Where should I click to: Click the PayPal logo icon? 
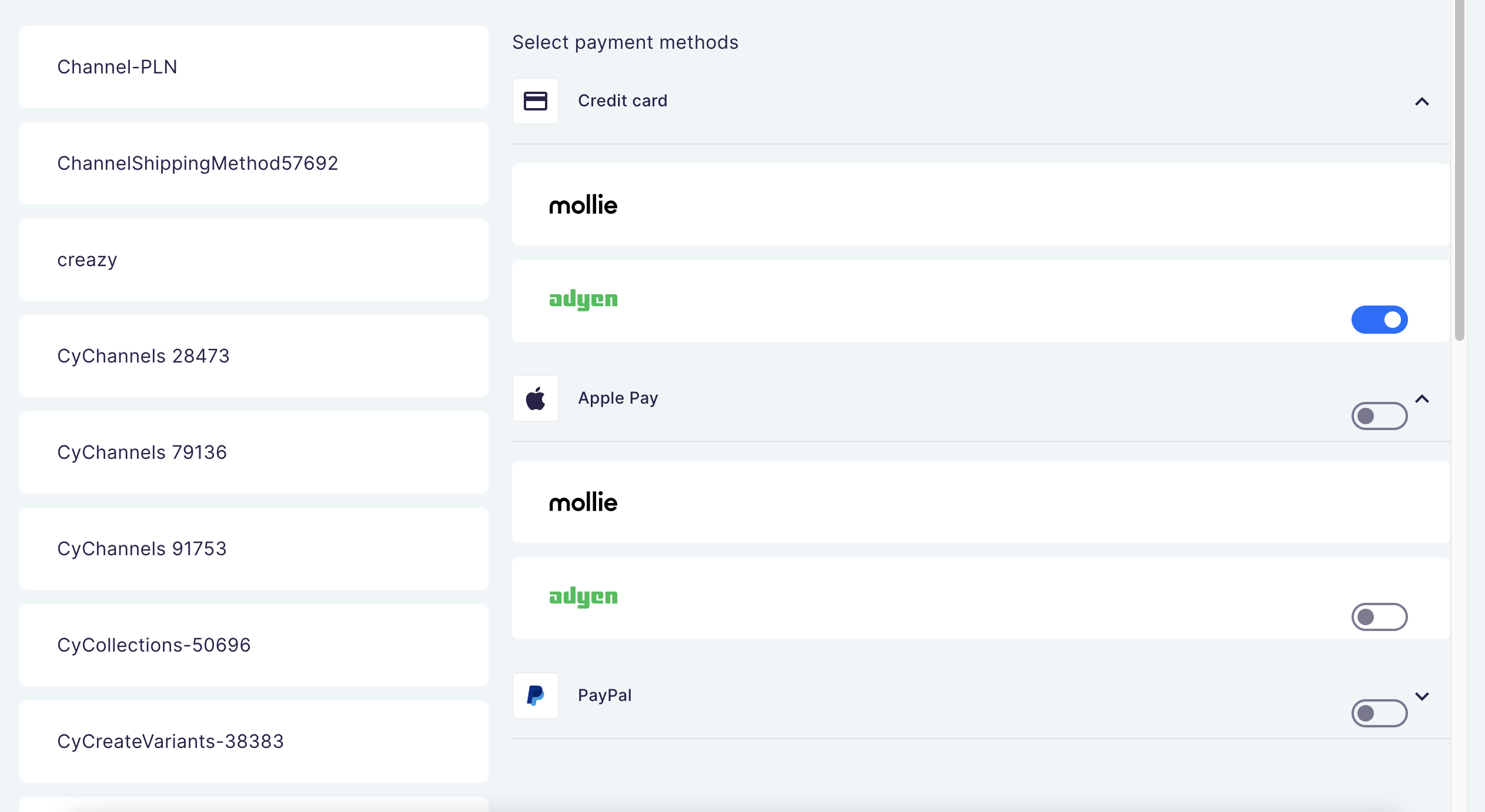535,695
